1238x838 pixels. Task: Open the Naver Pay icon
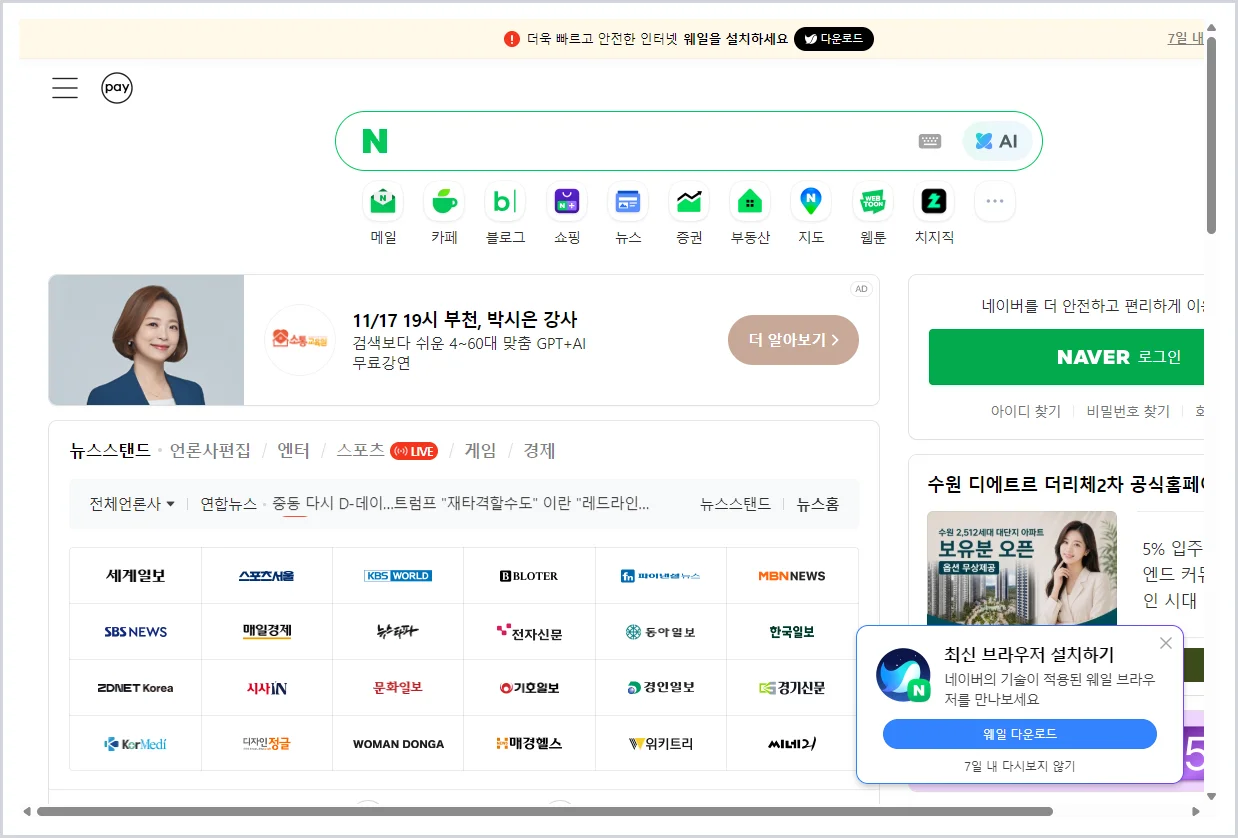pos(117,88)
